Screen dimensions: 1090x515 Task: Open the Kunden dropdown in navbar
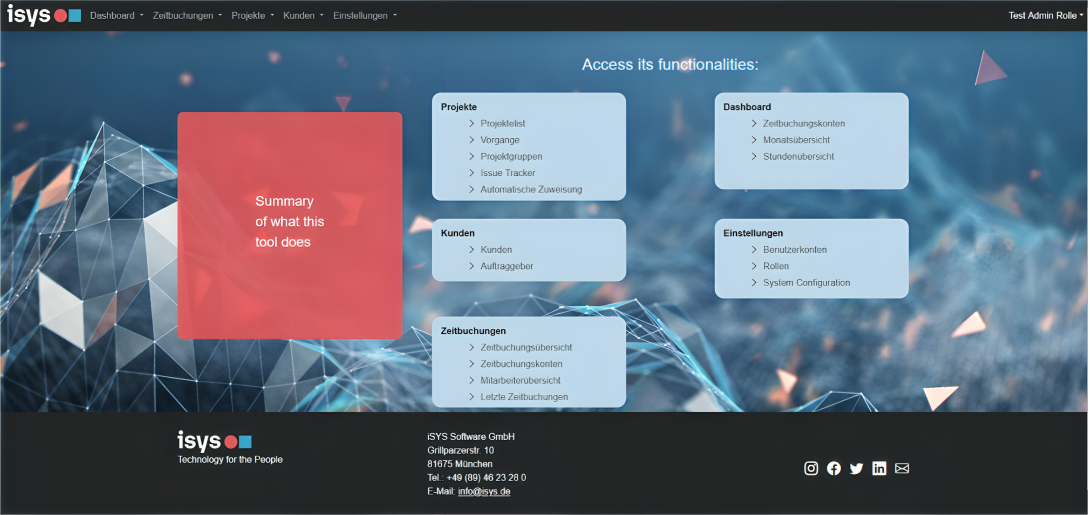coord(304,15)
